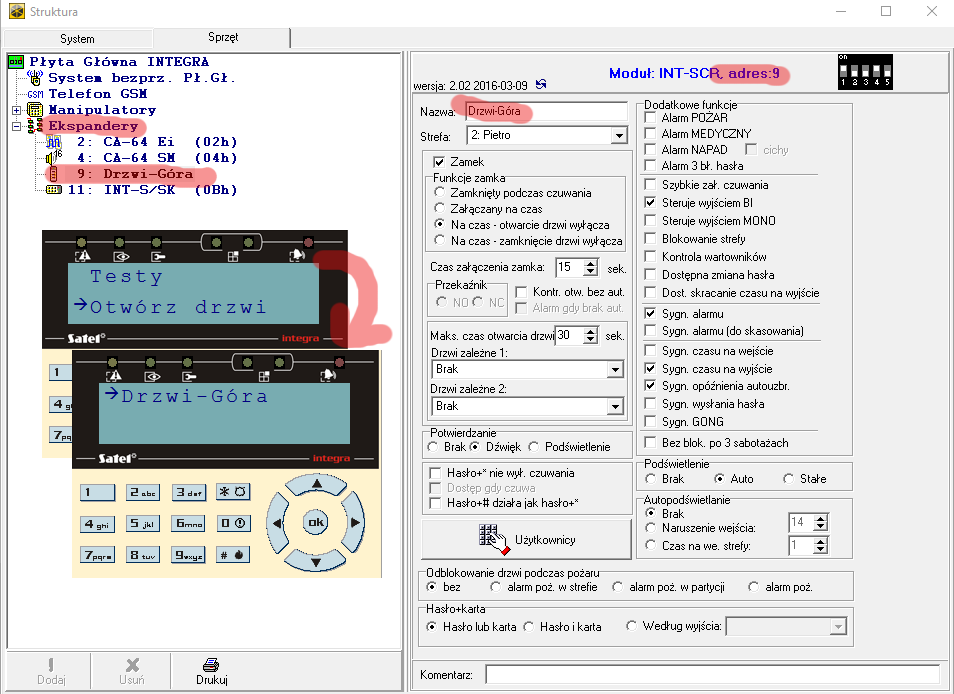Enable Szybkie zał. czuwania checkbox
Screen dimensions: 954x694
[650, 184]
